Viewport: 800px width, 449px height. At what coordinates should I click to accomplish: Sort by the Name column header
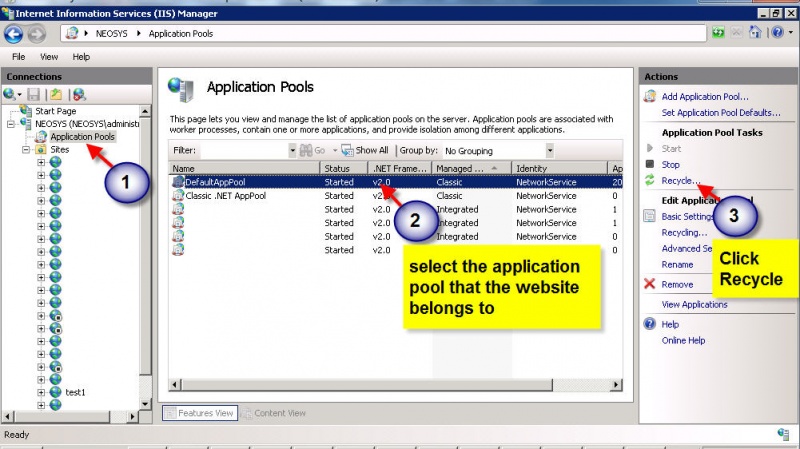click(244, 168)
